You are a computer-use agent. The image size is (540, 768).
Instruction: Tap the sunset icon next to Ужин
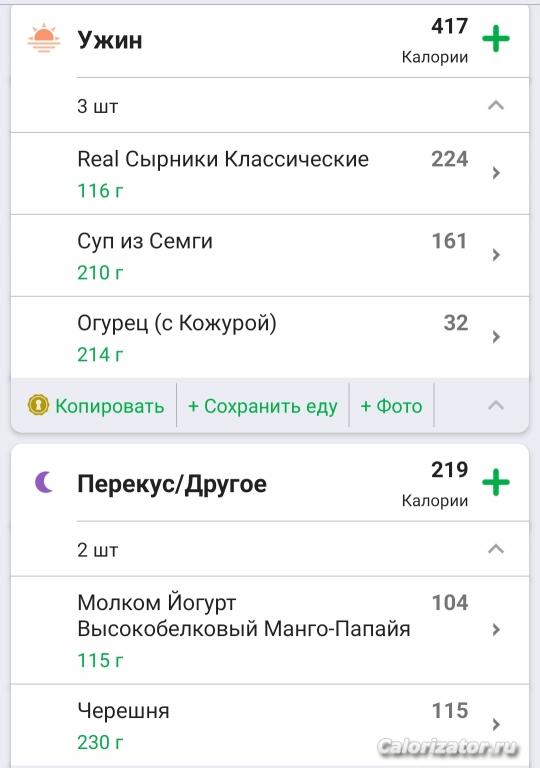[x=44, y=38]
